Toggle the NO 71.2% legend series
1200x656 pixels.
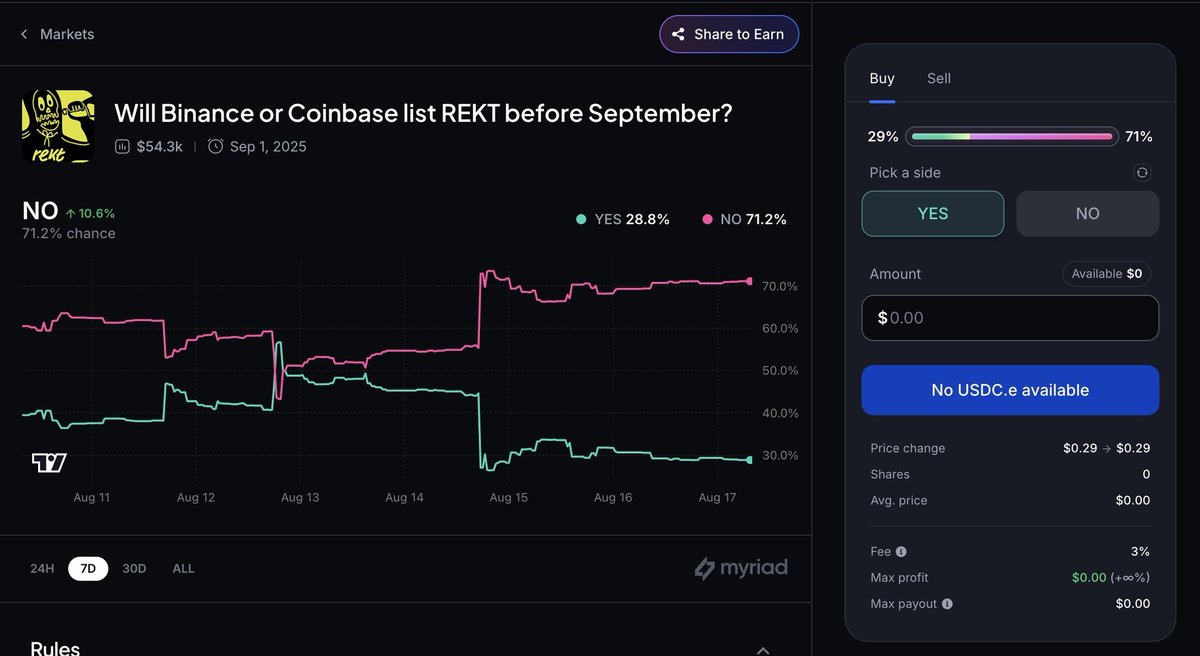[x=745, y=219]
